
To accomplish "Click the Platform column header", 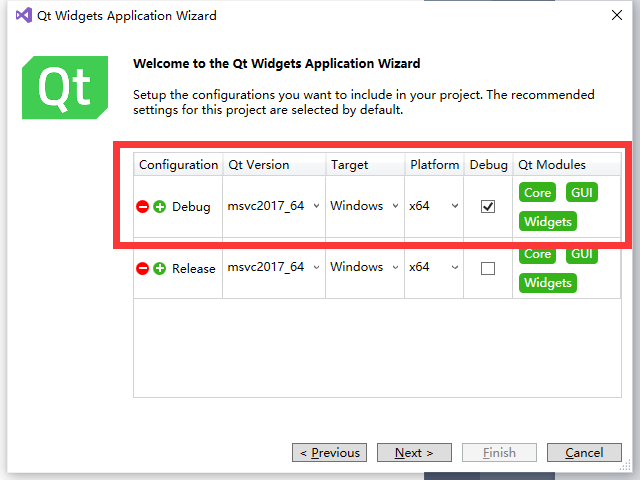I will (x=434, y=164).
